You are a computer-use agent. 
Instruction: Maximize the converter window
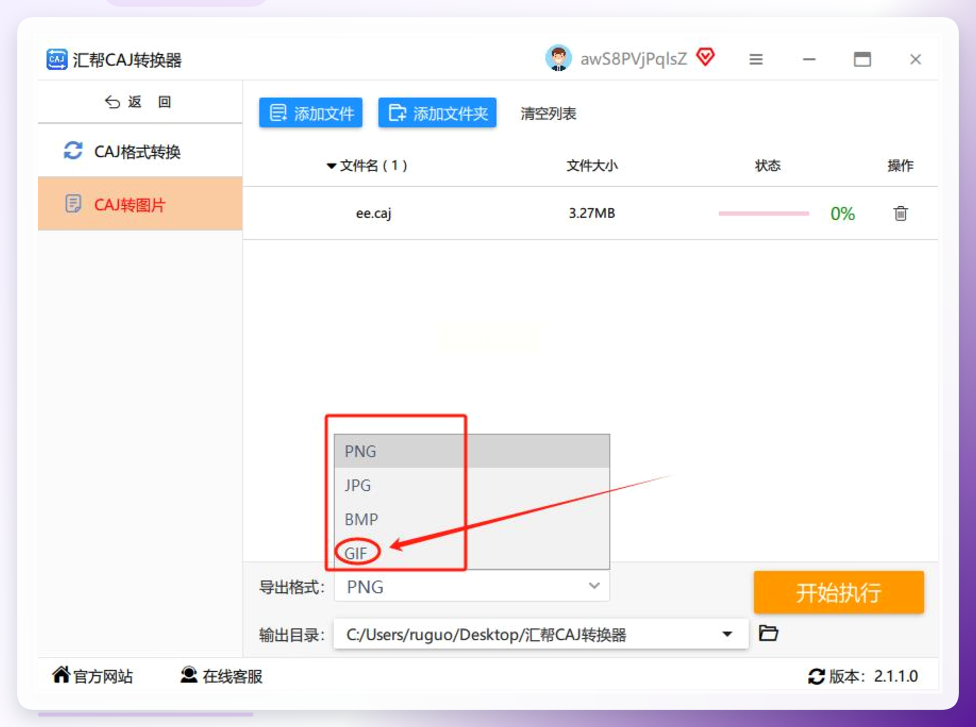[862, 59]
